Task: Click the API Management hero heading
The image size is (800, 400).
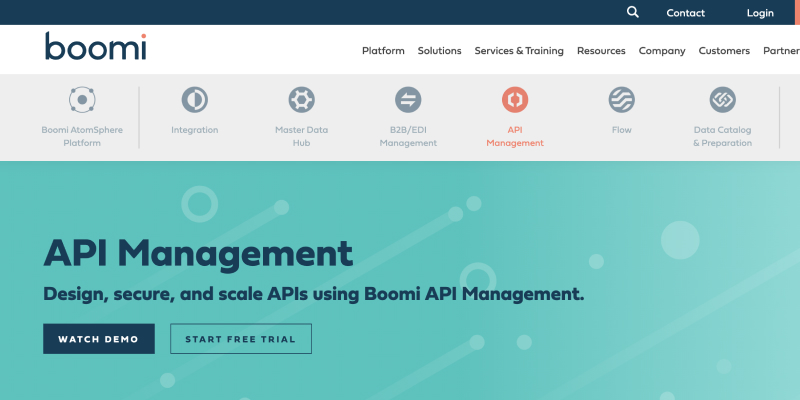Action: click(198, 254)
